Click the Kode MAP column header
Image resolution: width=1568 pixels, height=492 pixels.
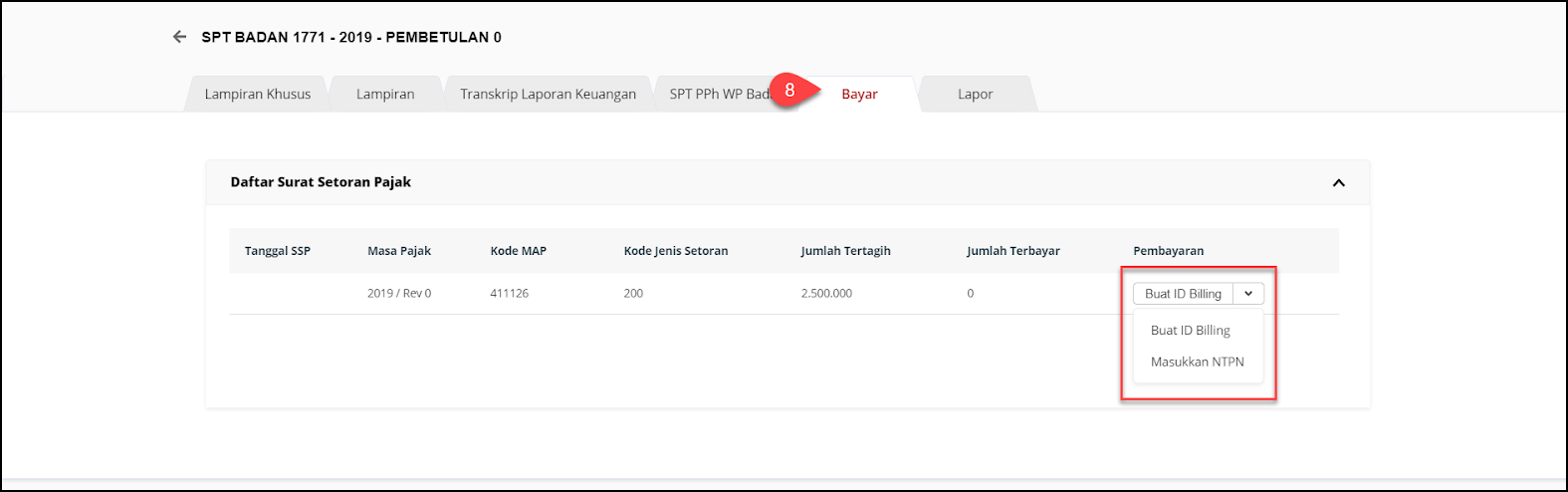pyautogui.click(x=518, y=251)
